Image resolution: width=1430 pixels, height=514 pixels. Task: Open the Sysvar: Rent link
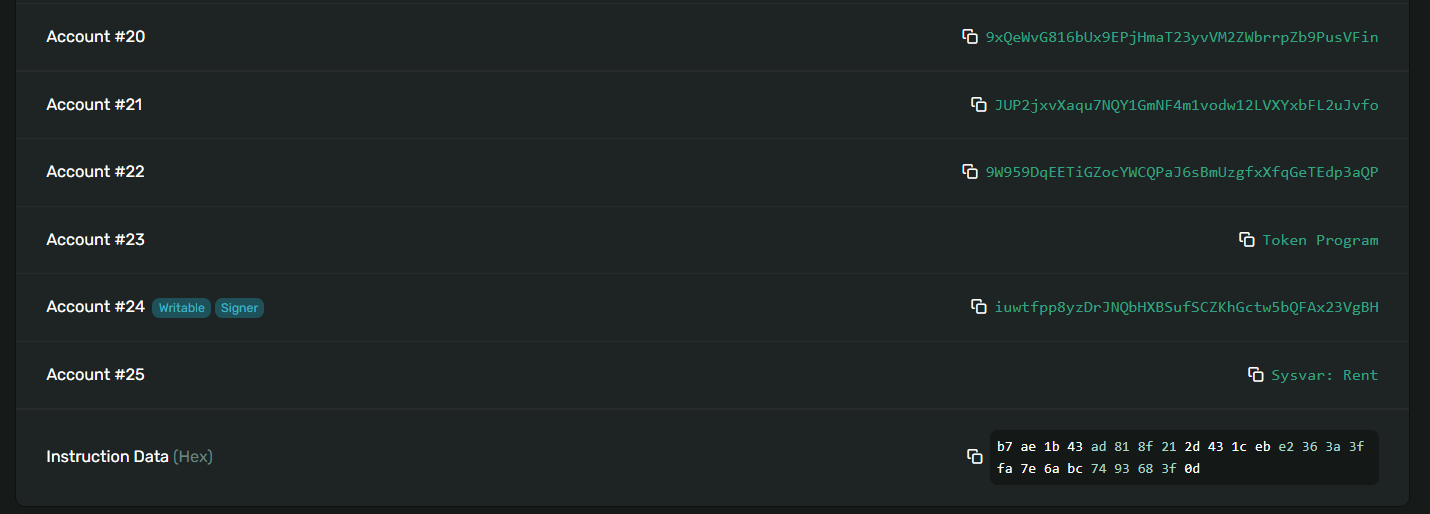pyautogui.click(x=1324, y=375)
